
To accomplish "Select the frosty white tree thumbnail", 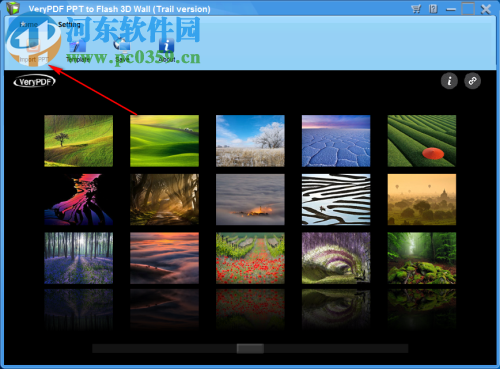I will pos(250,141).
